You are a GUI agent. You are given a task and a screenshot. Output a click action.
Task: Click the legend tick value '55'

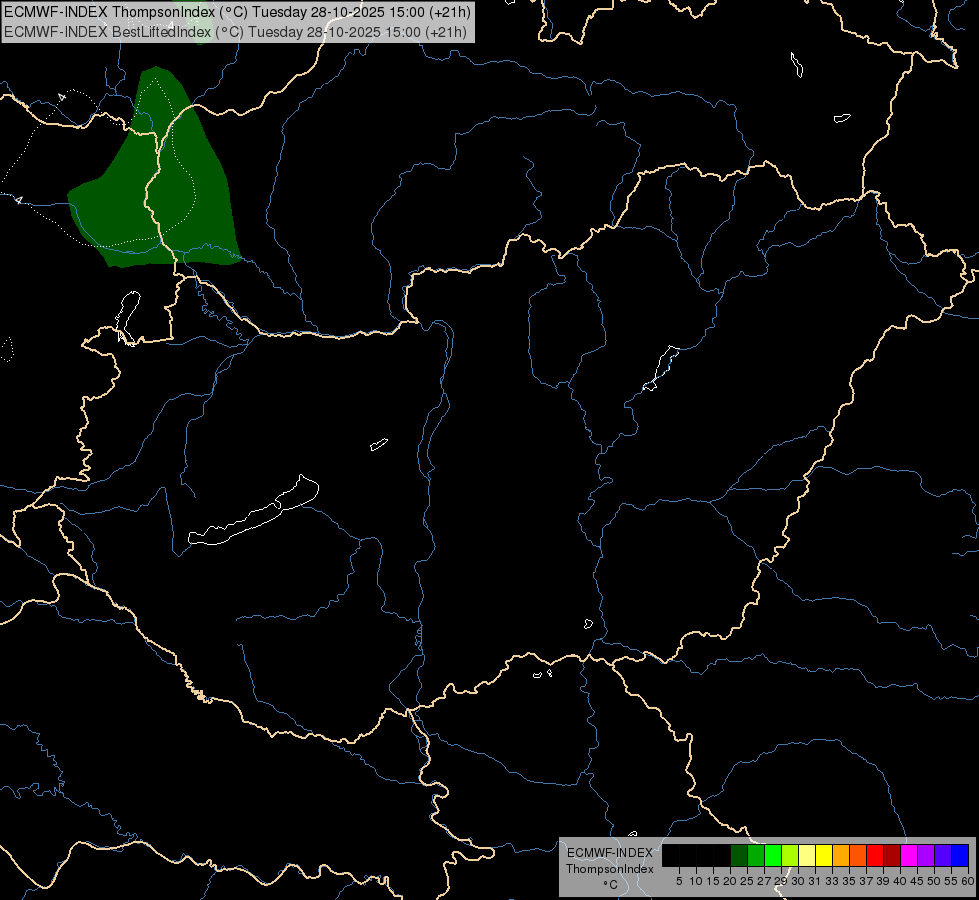(951, 881)
